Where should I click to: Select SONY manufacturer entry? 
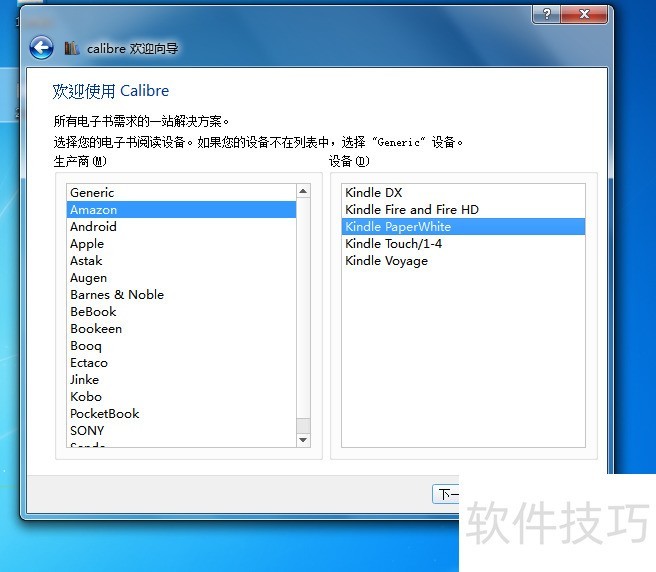click(x=181, y=431)
